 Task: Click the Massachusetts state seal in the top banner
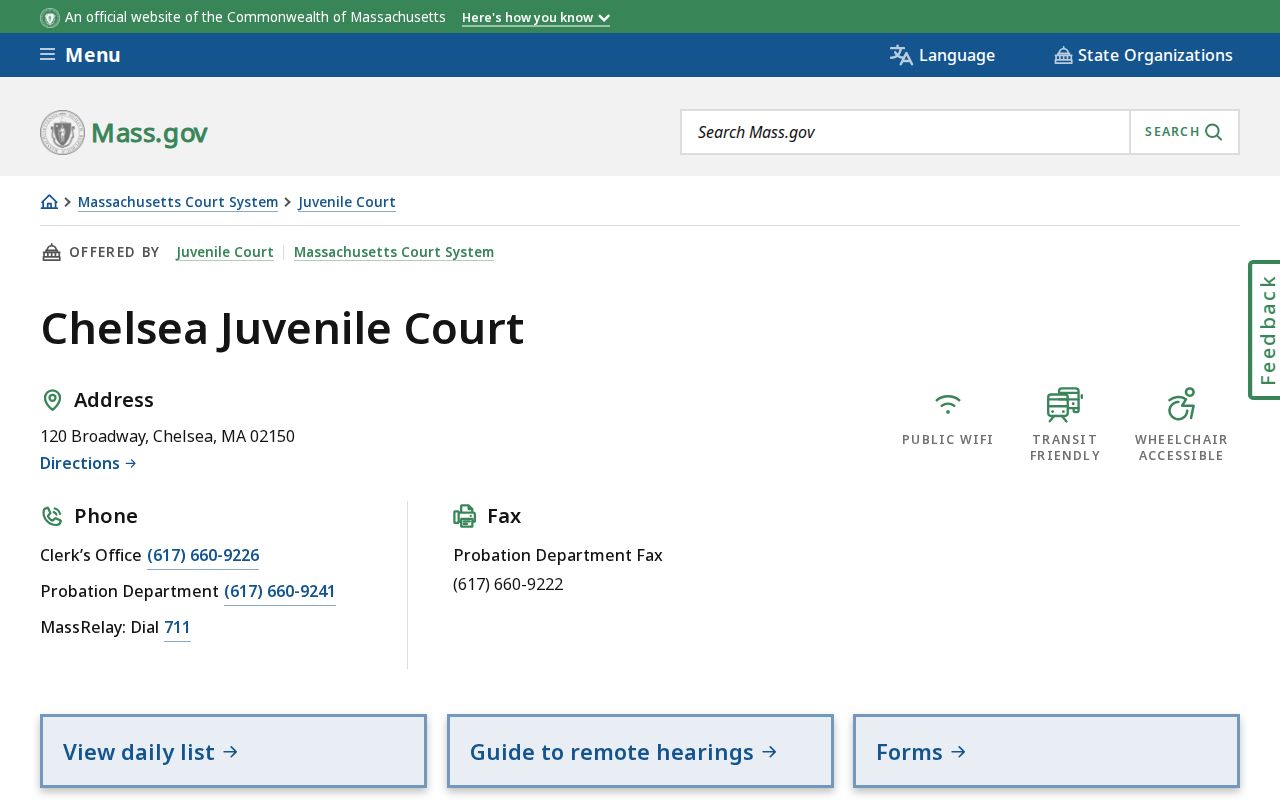pos(50,18)
